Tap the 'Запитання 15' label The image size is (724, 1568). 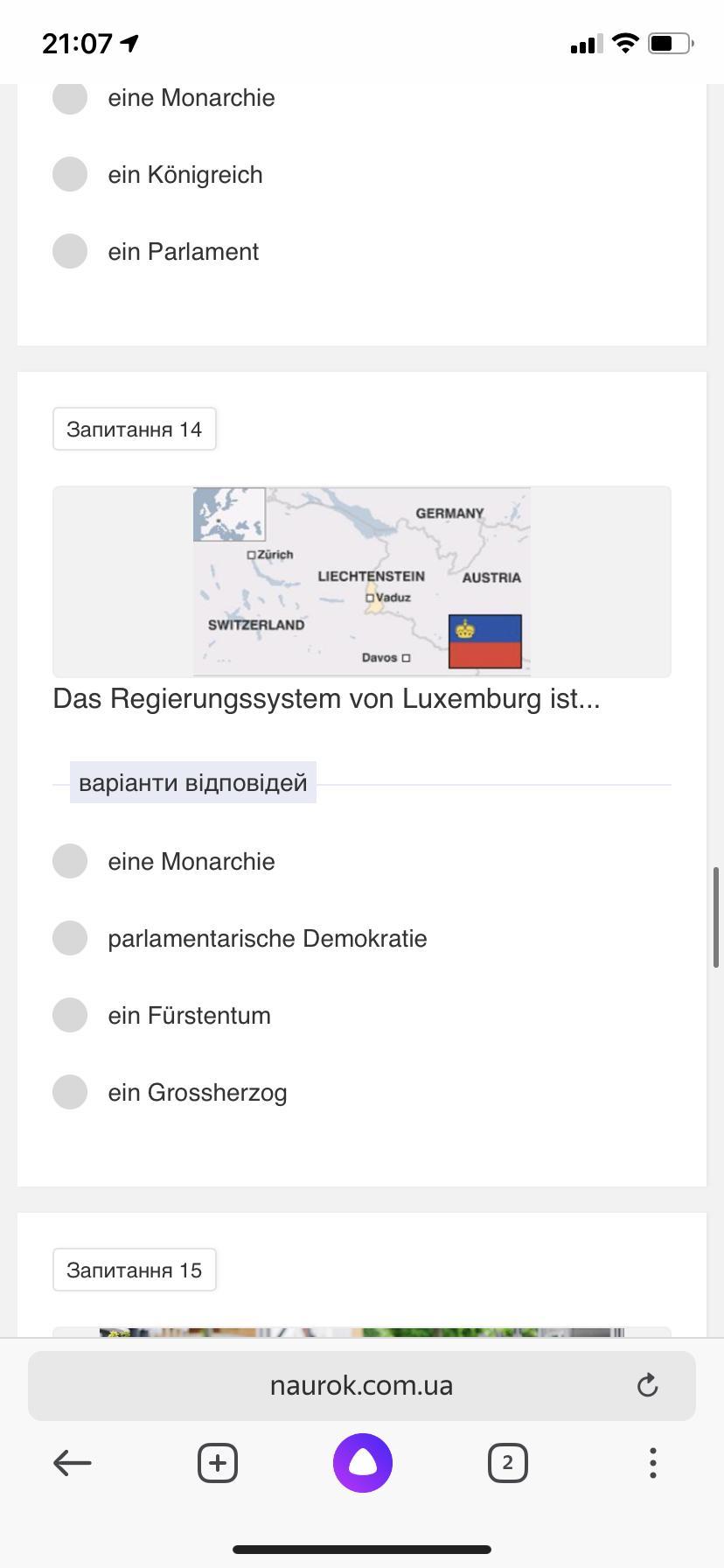coord(135,1270)
